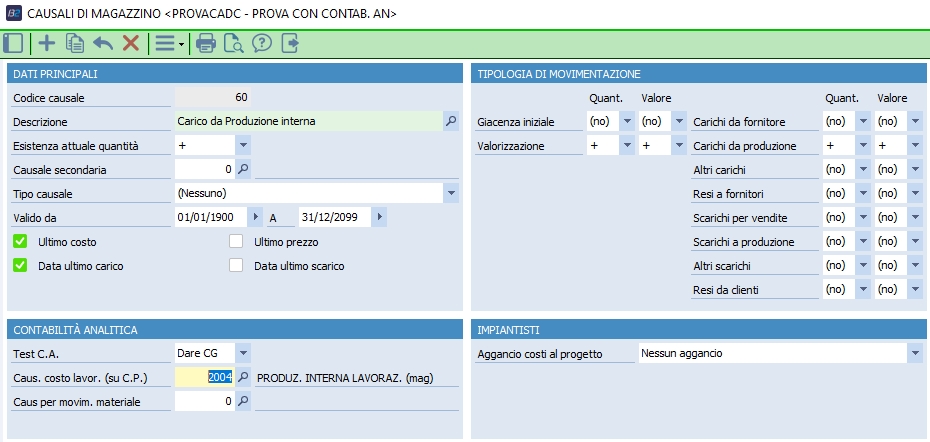930x442 pixels.
Task: Click the duplicate record icon
Action: 74,43
